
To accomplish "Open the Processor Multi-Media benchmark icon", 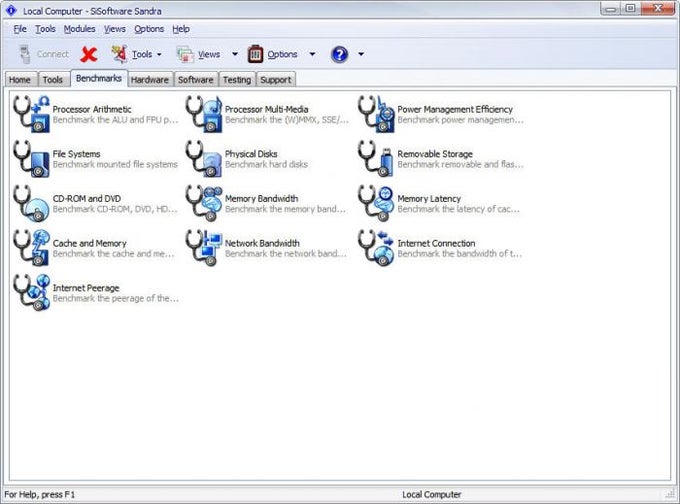I will (x=204, y=114).
